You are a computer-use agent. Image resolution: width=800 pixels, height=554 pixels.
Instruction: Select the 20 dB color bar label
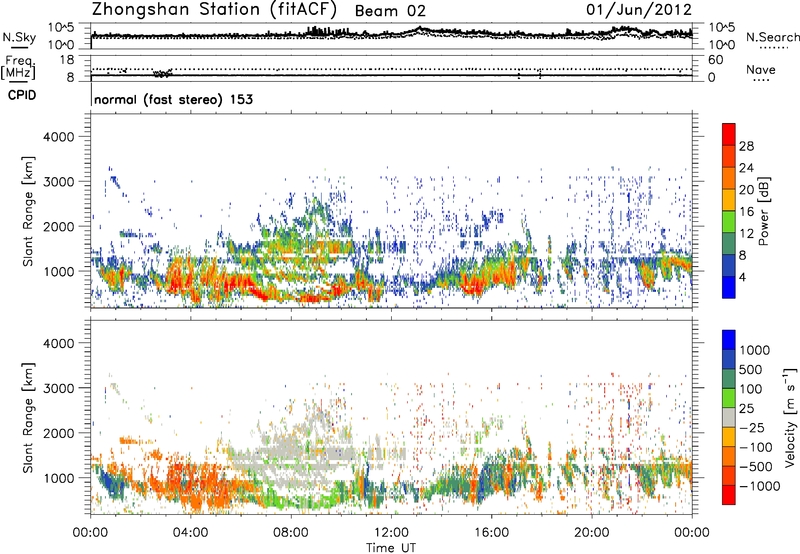click(x=746, y=190)
